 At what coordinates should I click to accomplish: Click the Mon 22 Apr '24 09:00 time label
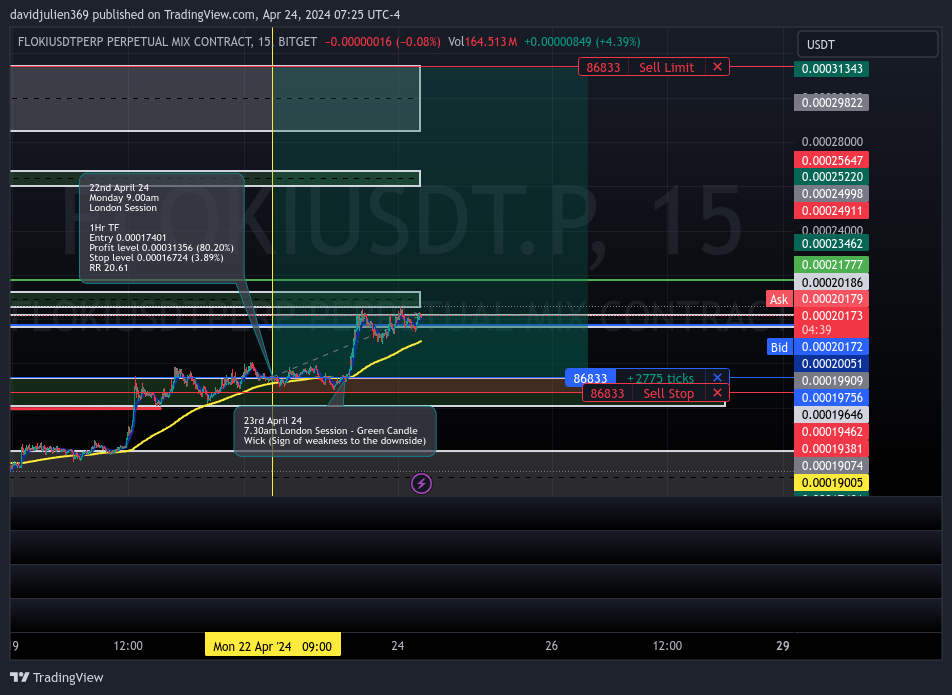point(273,646)
